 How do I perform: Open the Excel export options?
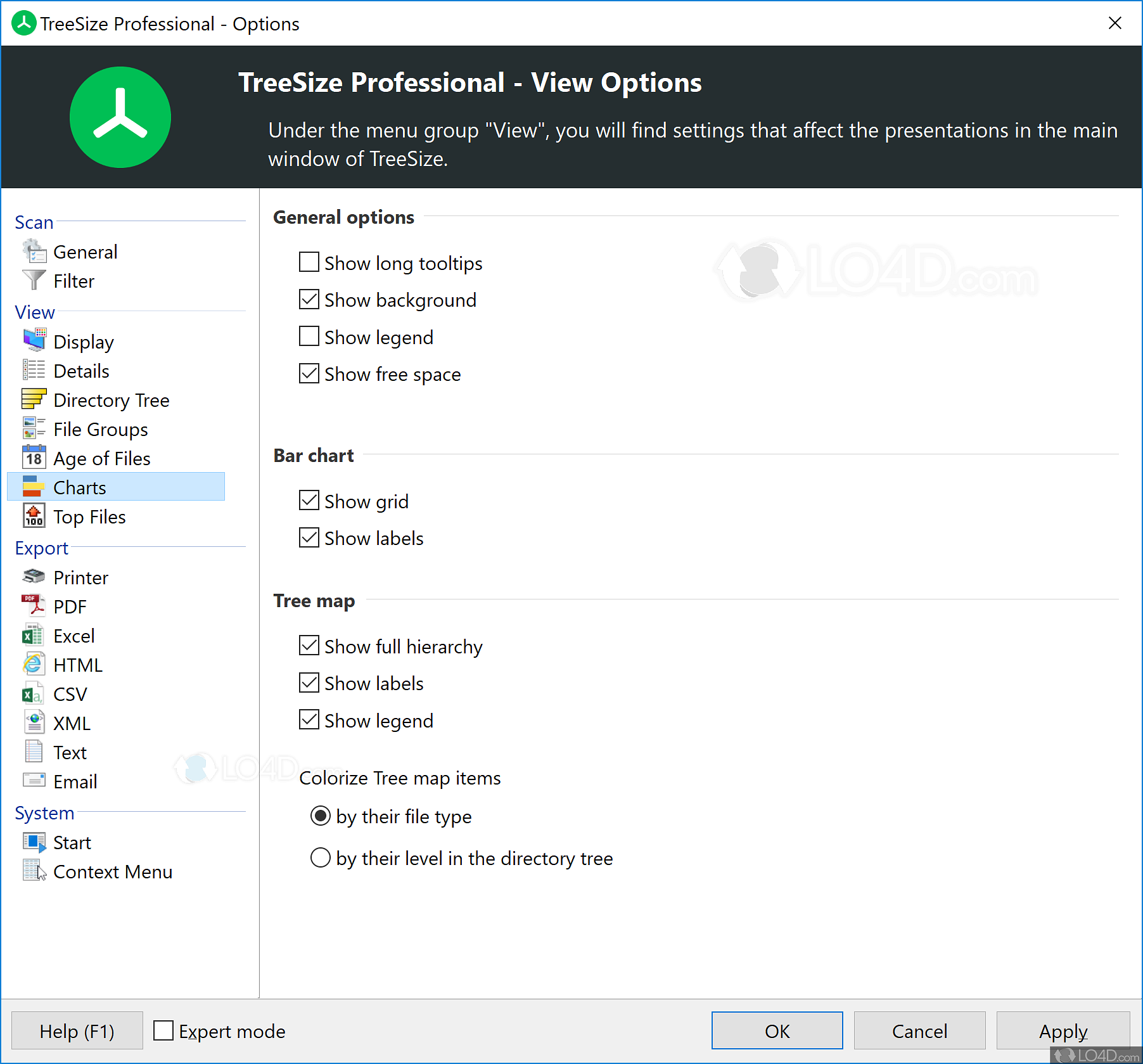coord(73,636)
